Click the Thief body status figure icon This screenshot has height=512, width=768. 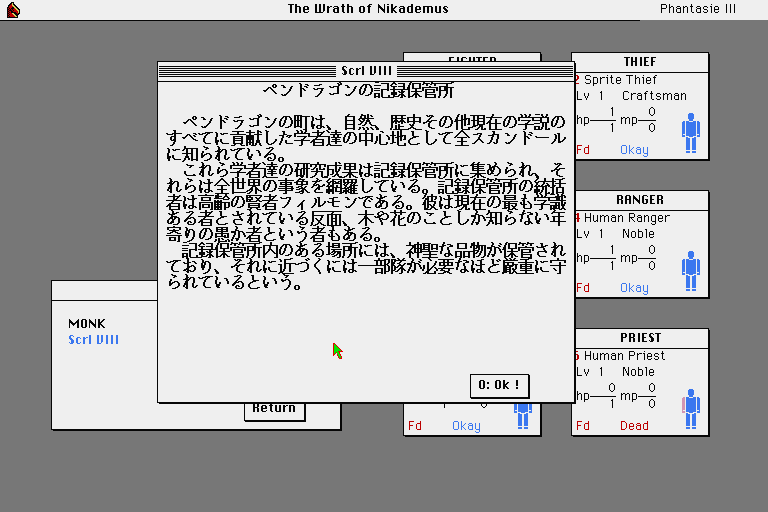pyautogui.click(x=691, y=133)
